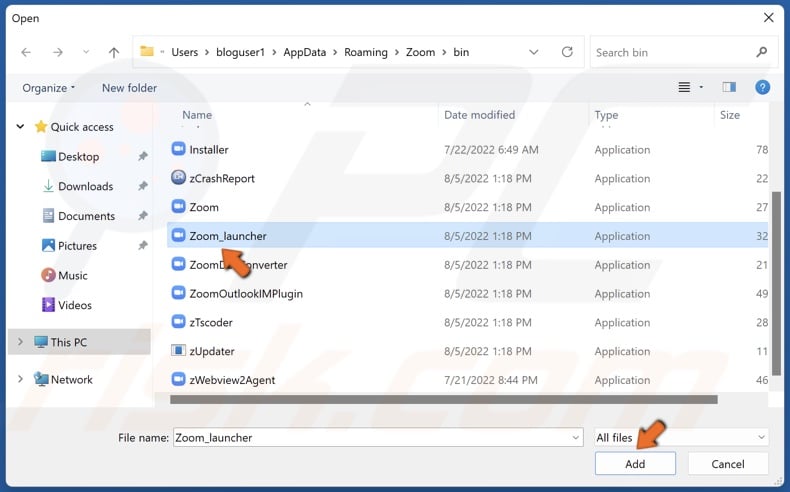Click the search magnifier icon
790x492 pixels.
pos(762,52)
